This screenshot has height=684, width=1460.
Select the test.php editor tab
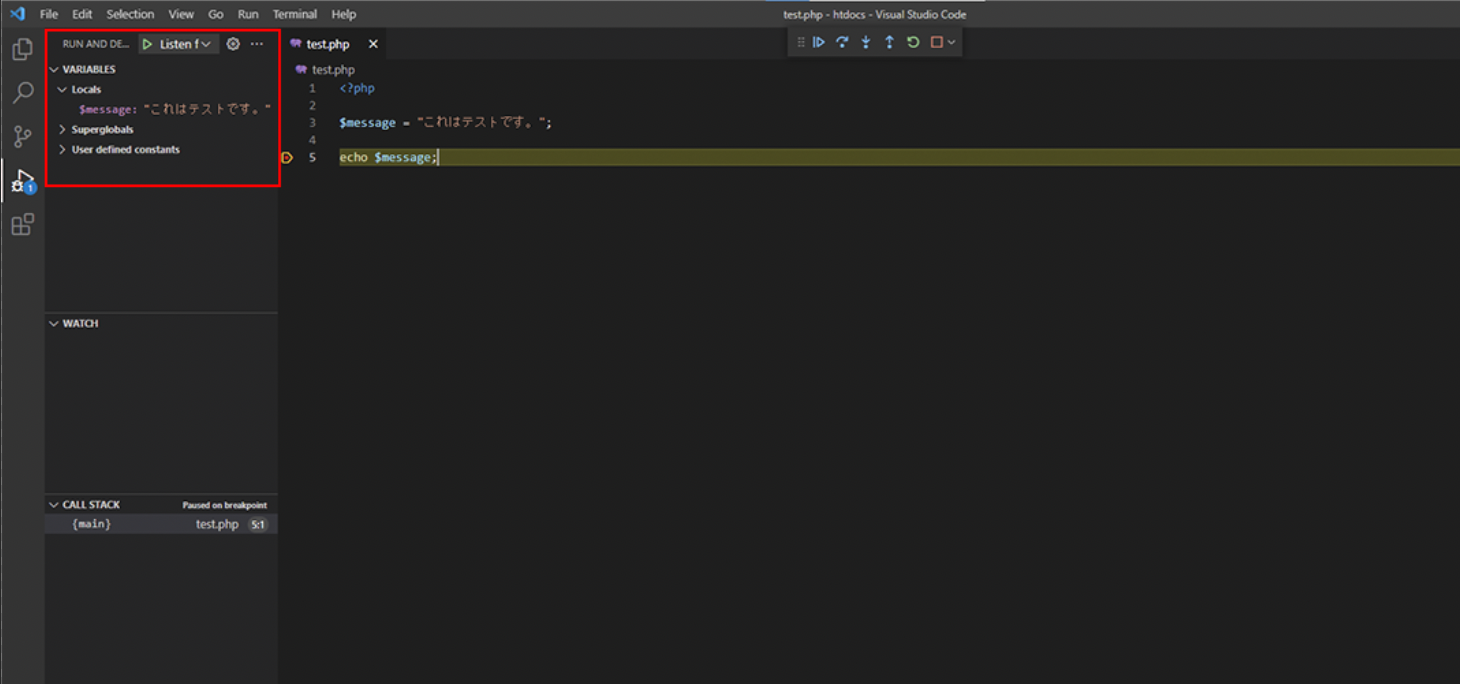pyautogui.click(x=328, y=44)
